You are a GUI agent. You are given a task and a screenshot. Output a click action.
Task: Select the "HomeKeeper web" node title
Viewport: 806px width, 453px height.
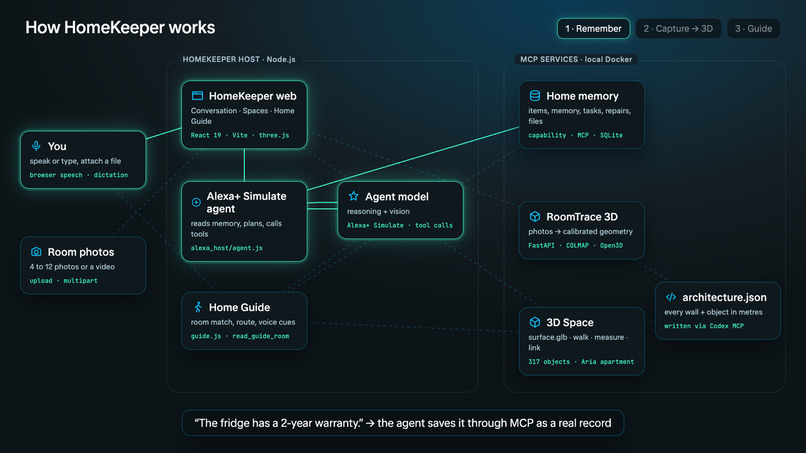[x=252, y=96]
